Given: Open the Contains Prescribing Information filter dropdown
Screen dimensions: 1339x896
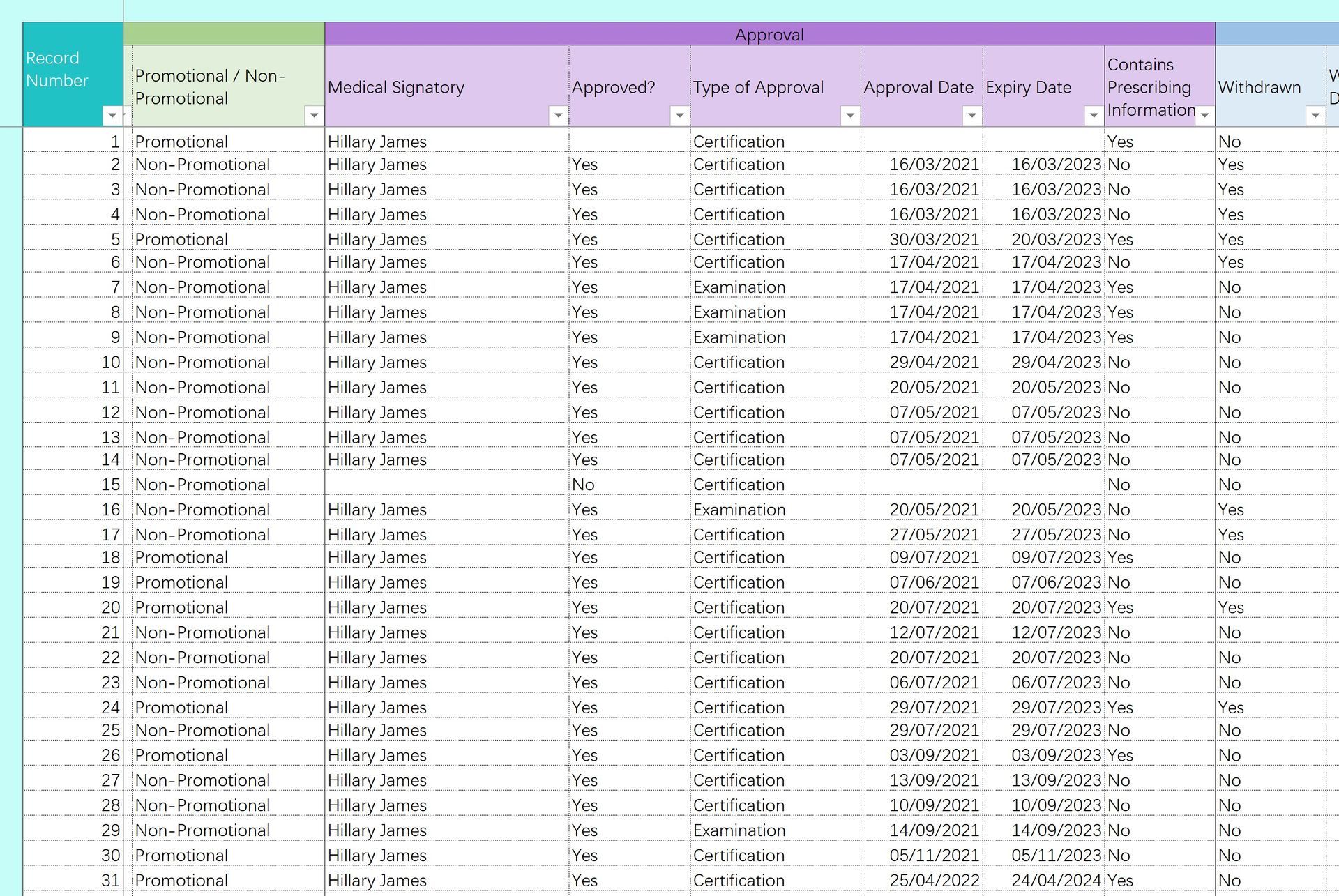Looking at the screenshot, I should pos(1204,115).
